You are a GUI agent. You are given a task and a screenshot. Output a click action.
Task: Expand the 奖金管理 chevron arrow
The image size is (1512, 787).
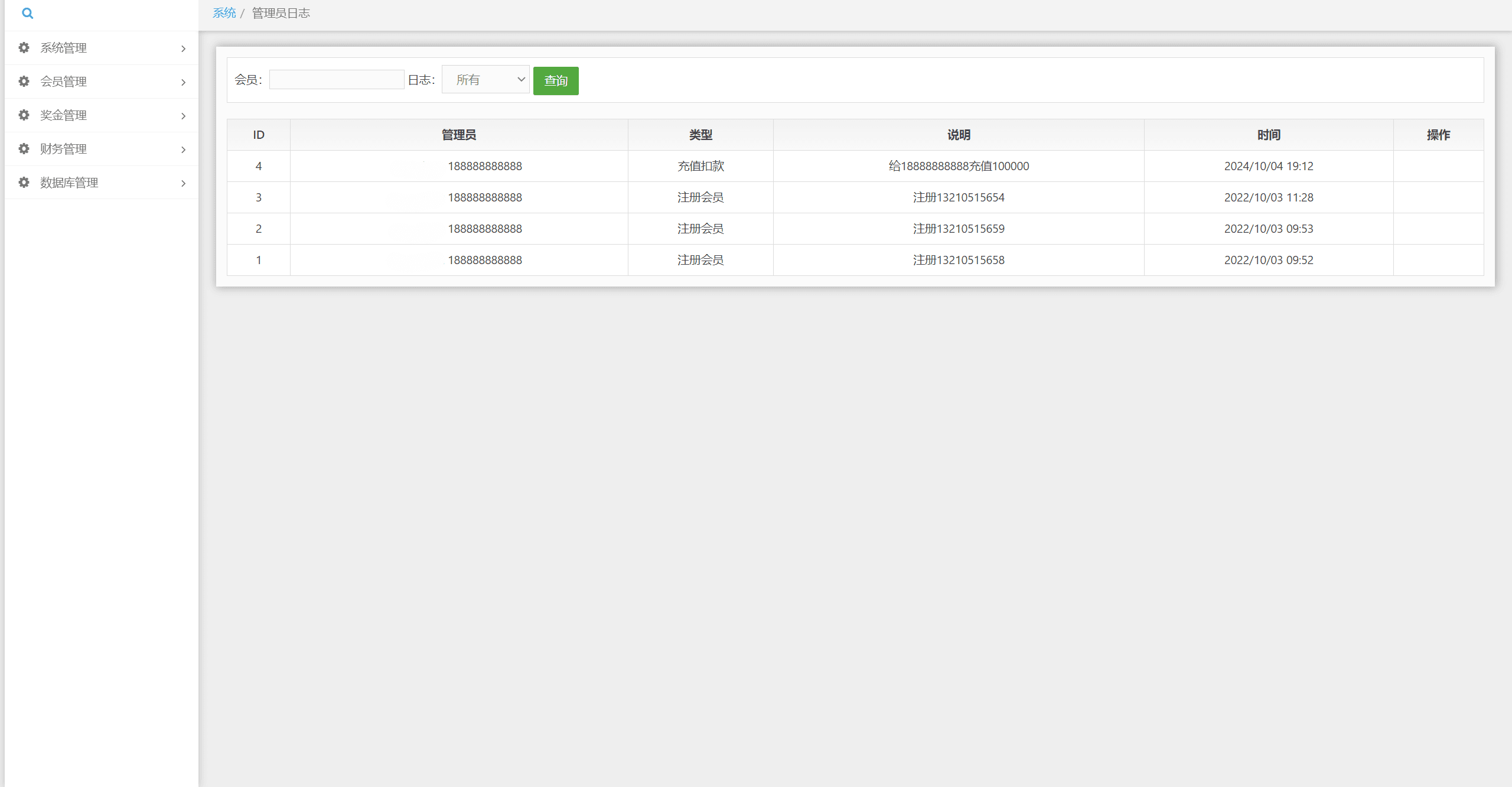pos(183,116)
